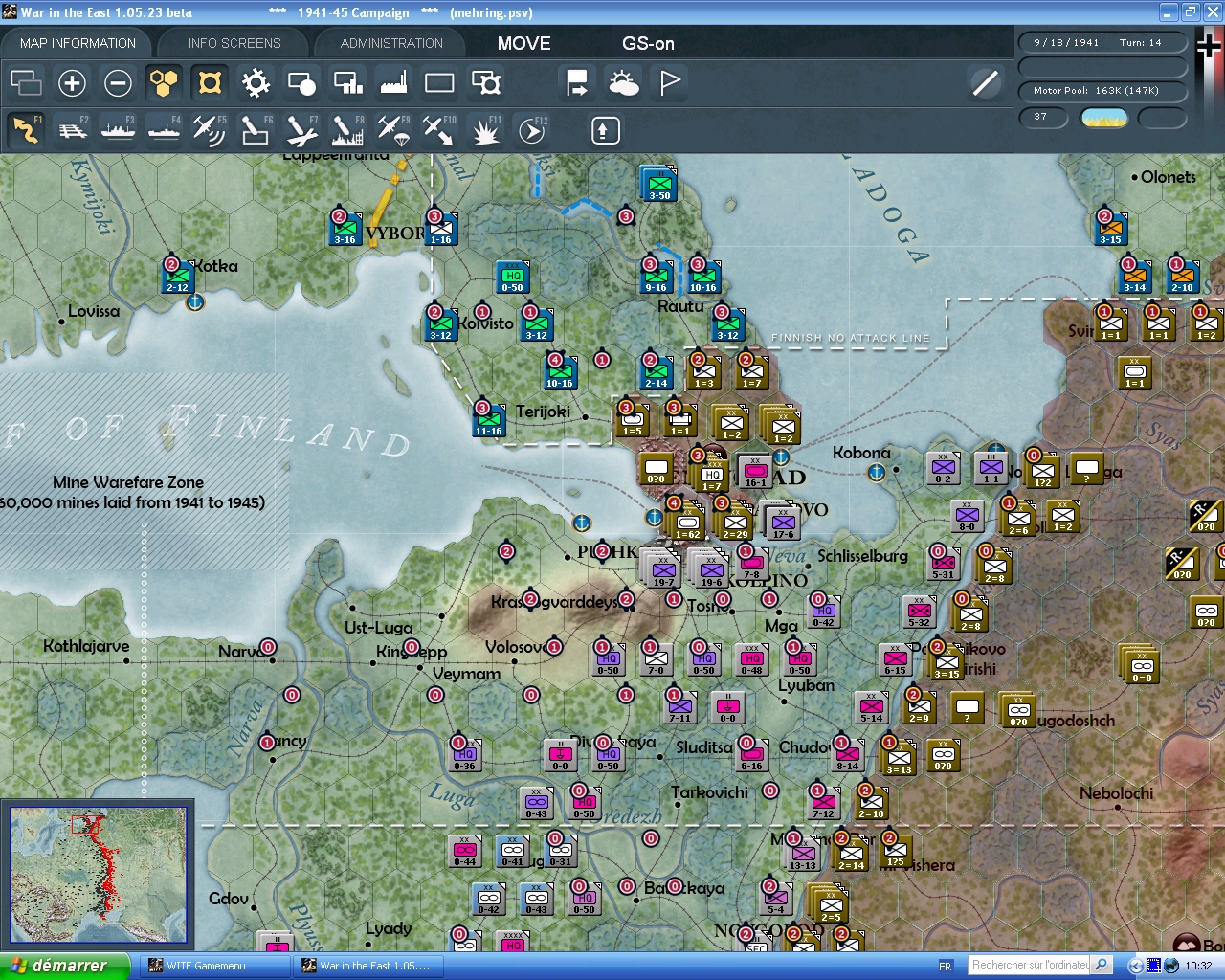Screen dimensions: 1225x980
Task: Switch to the INFO SCREENS tab
Action: (x=234, y=43)
